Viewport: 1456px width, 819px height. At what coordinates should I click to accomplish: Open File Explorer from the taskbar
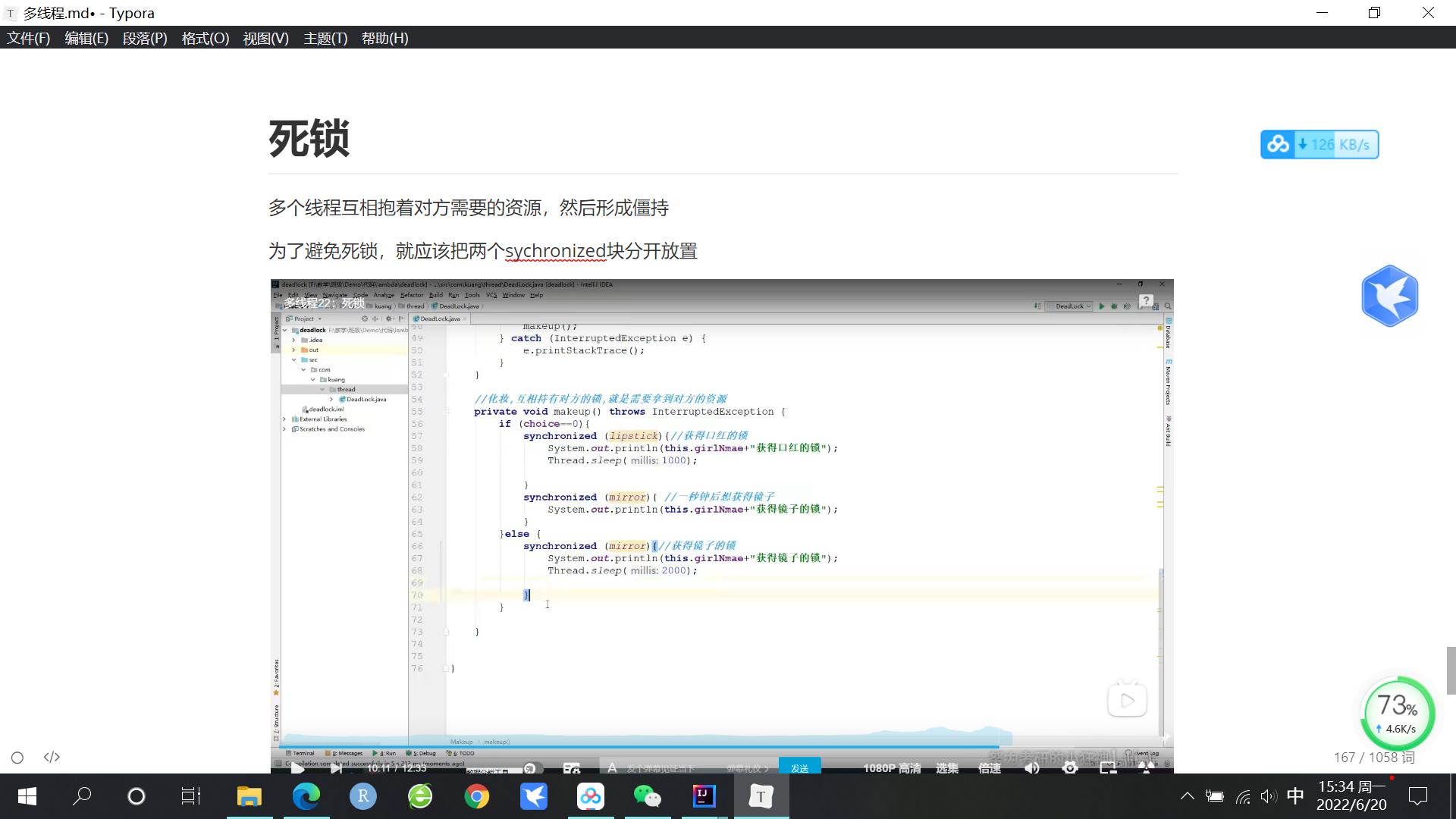point(249,796)
